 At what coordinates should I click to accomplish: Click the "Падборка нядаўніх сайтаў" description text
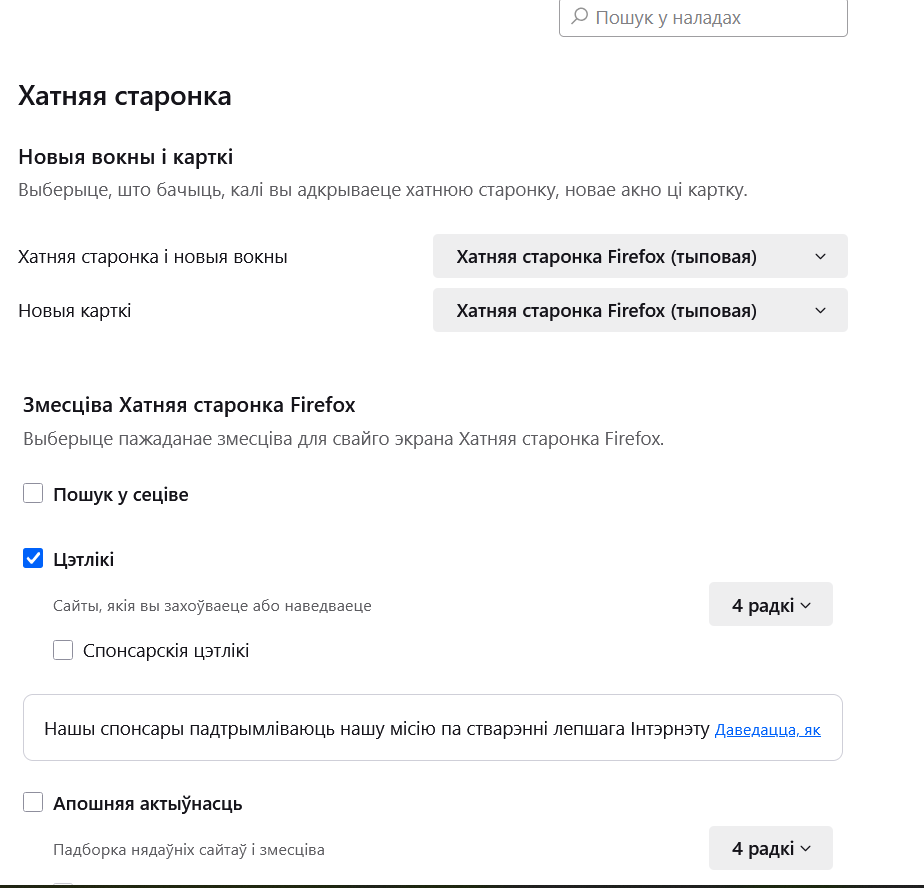click(189, 850)
